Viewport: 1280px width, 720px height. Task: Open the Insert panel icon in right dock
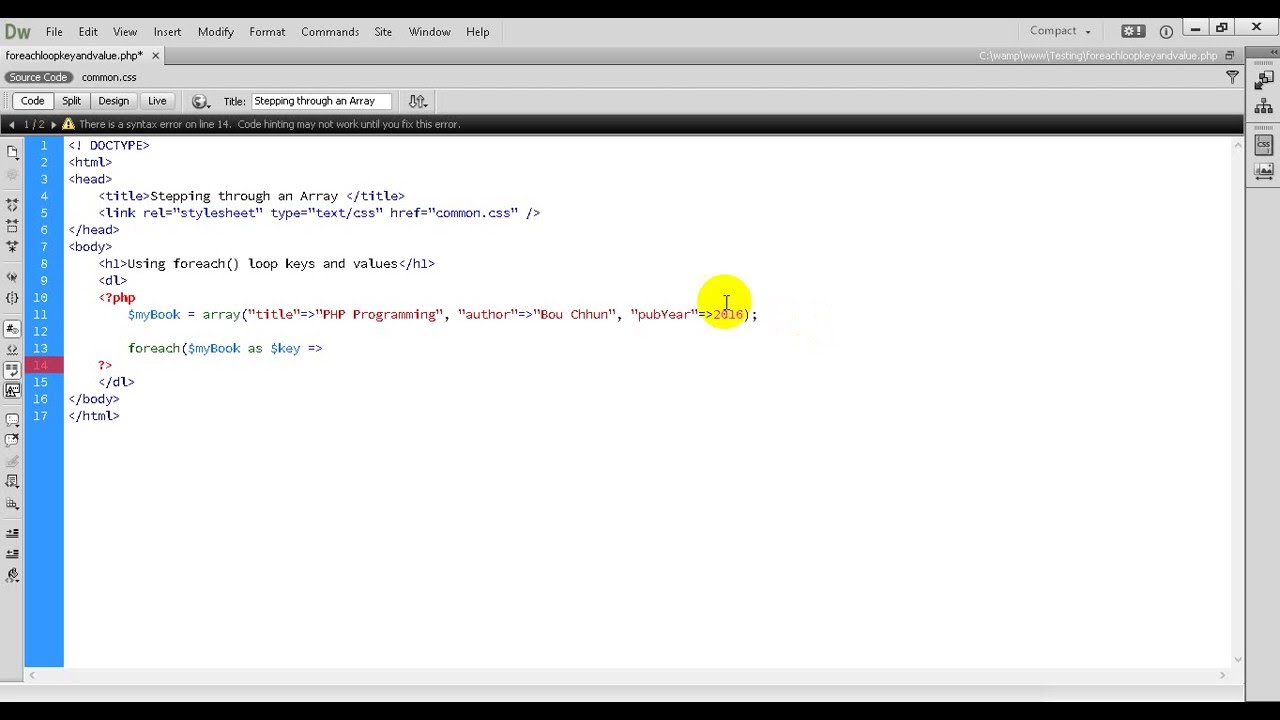point(1263,81)
